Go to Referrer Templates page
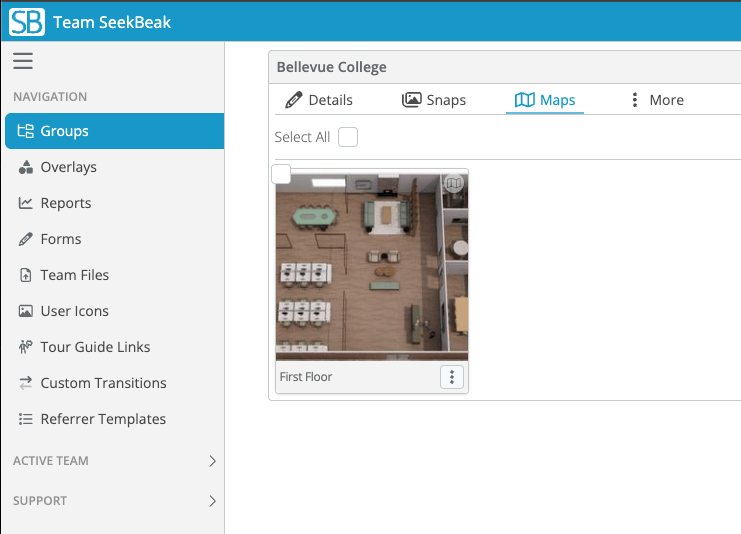The height and width of the screenshot is (534, 741). 103,419
